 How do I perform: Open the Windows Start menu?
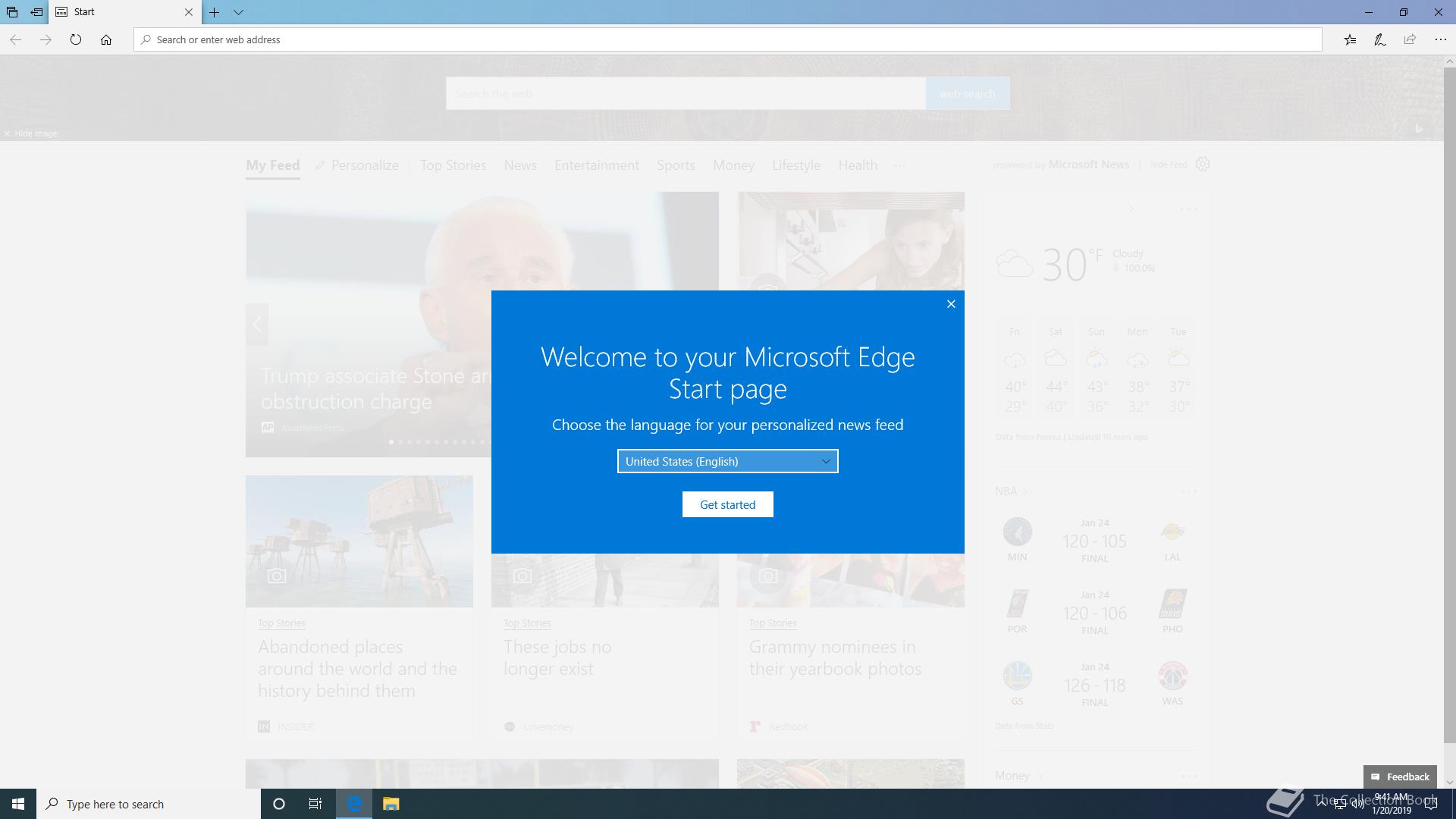click(18, 804)
